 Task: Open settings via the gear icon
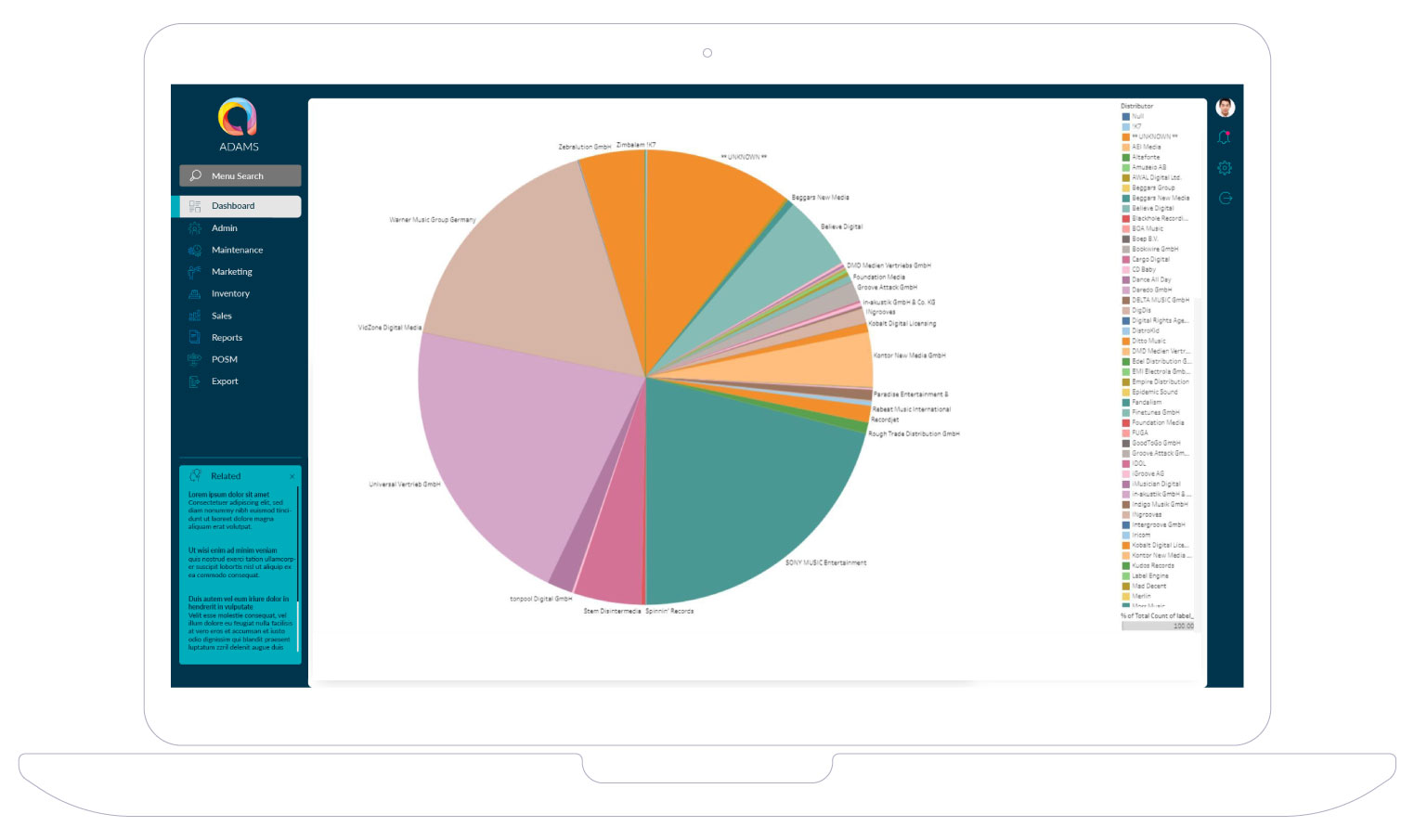pyautogui.click(x=1225, y=168)
